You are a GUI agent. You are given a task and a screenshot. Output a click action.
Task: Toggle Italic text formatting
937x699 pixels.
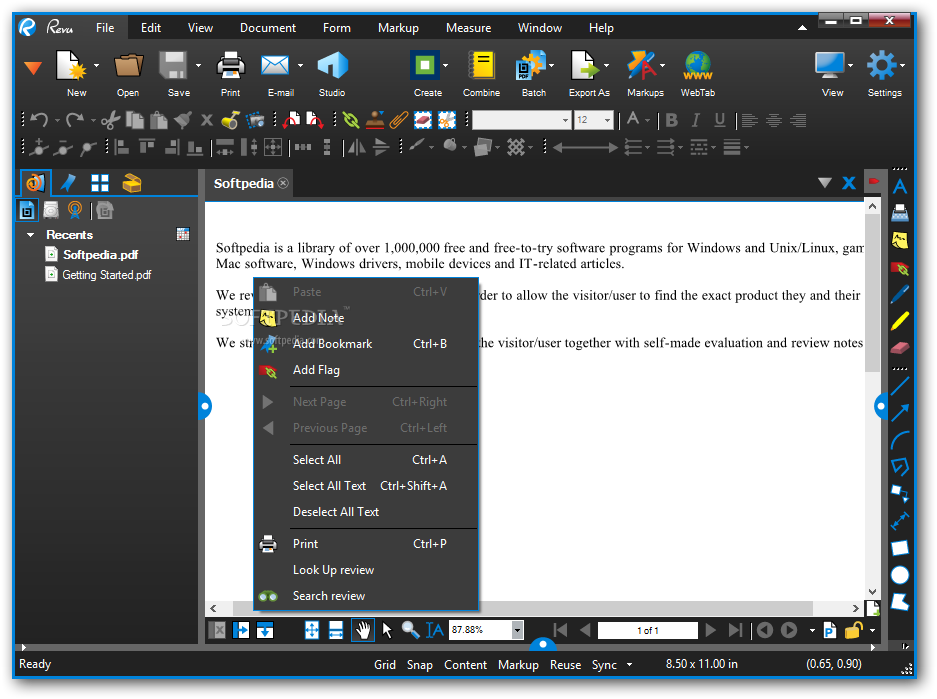point(696,120)
